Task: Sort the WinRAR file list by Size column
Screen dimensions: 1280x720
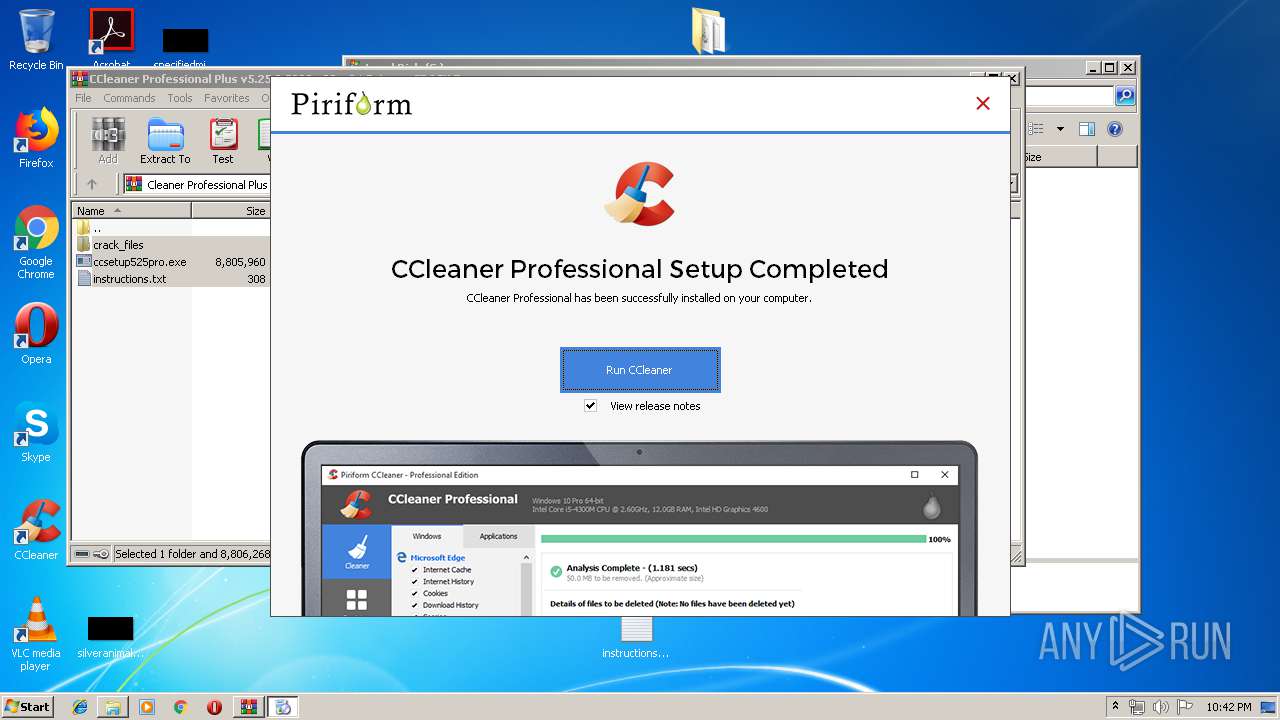Action: (x=231, y=211)
